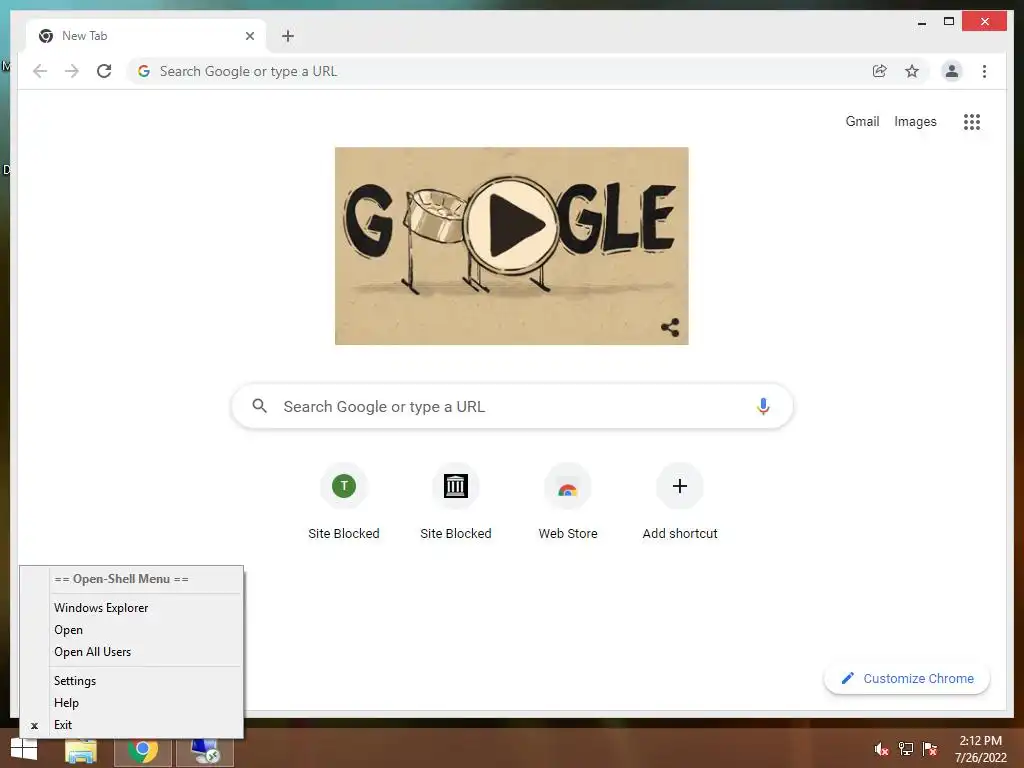1024x768 pixels.
Task: Open the Chrome profile avatar
Action: [x=952, y=71]
